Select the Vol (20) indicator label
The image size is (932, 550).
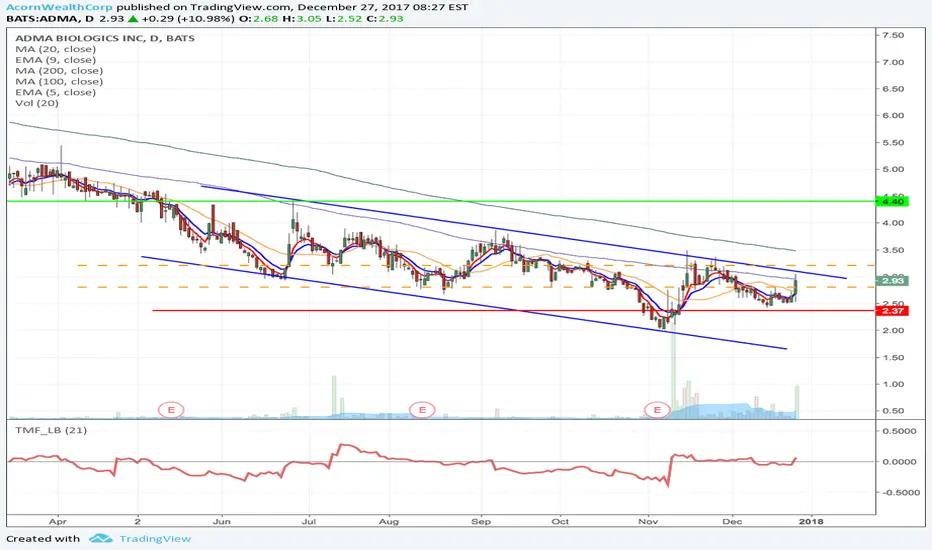point(37,103)
